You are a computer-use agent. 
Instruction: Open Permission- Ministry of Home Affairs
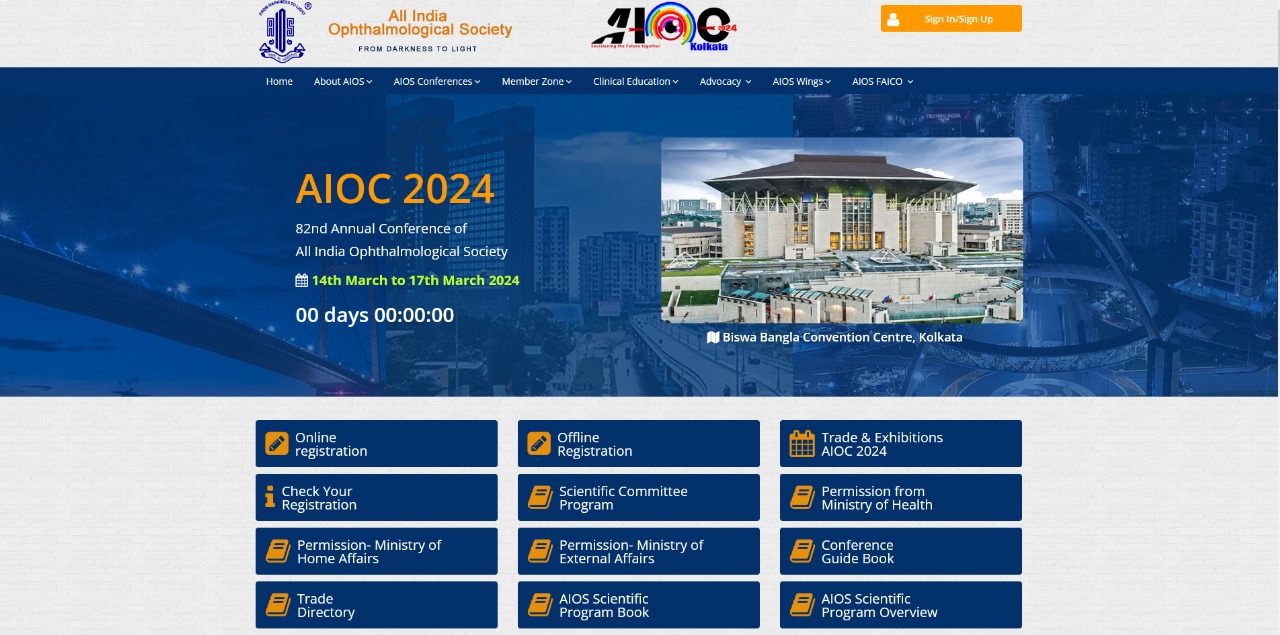(376, 551)
